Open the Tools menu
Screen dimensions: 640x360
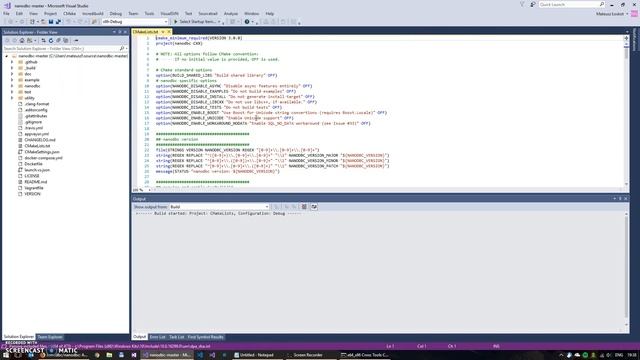[x=149, y=13]
